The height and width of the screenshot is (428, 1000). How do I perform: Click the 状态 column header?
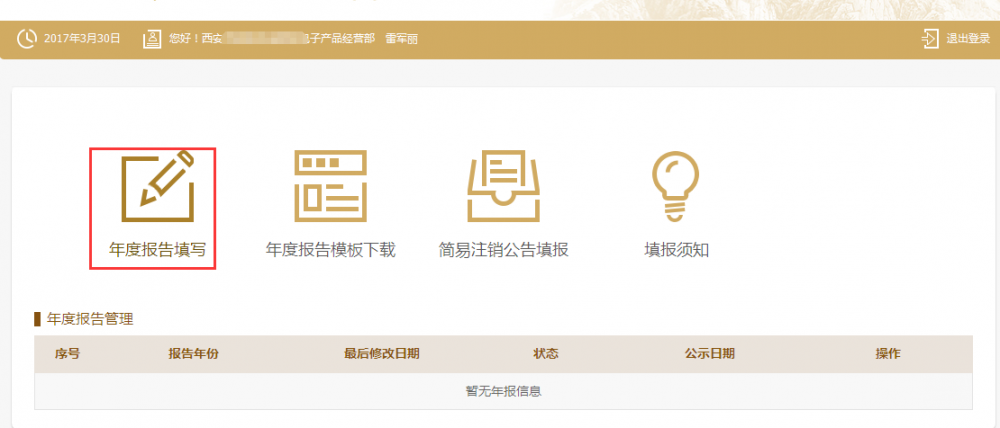tap(545, 354)
